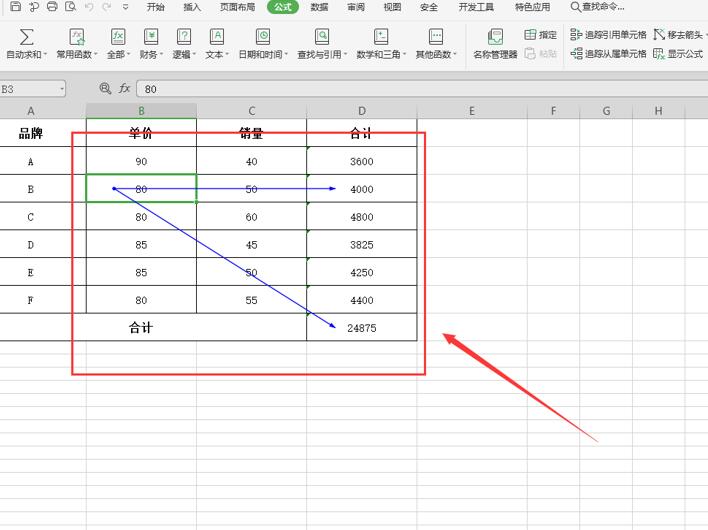Click the 移去箭头 button
Viewport: 708px width, 530px height.
pos(679,35)
